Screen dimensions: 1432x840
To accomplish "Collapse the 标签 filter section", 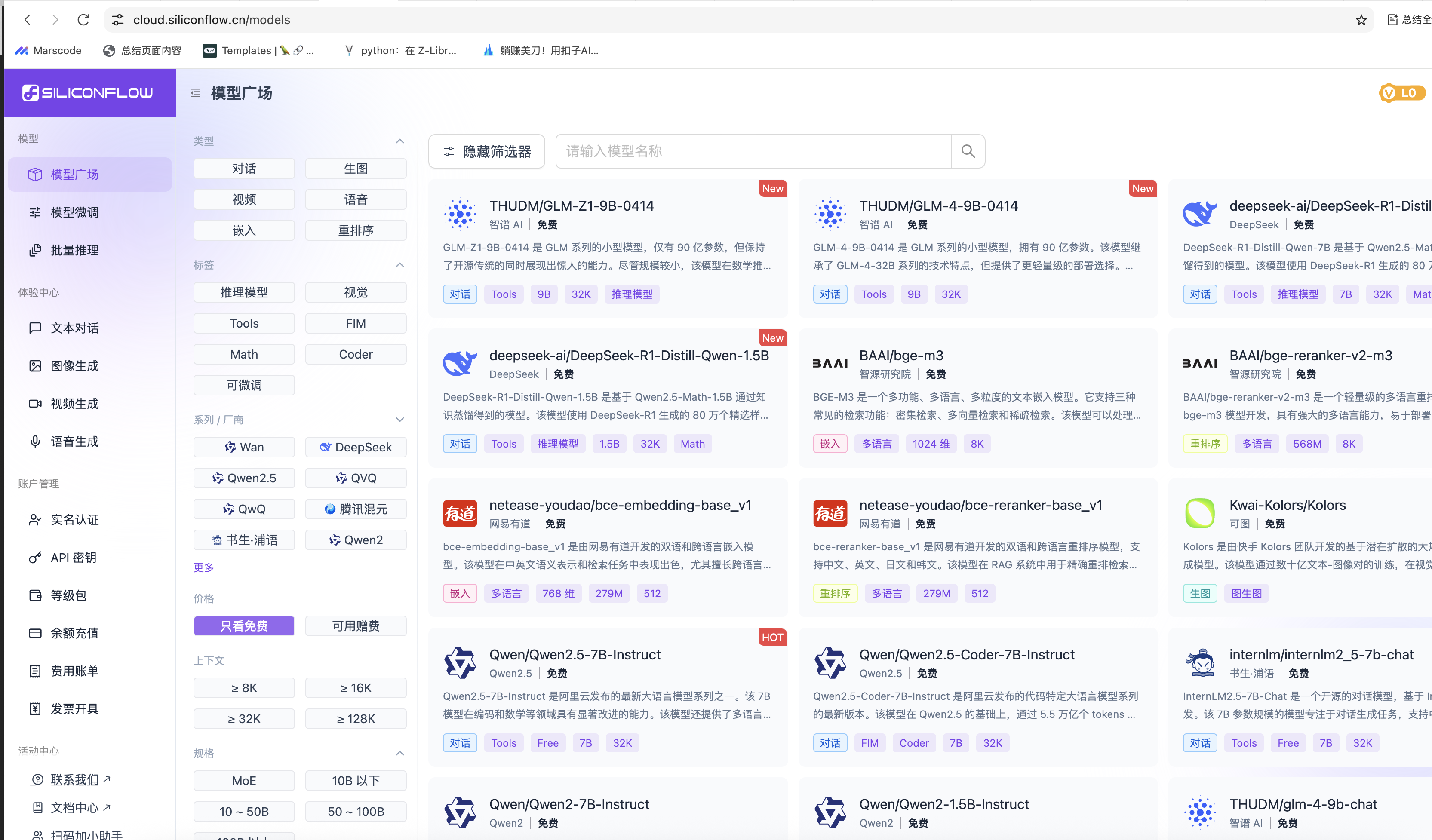I will pos(399,265).
